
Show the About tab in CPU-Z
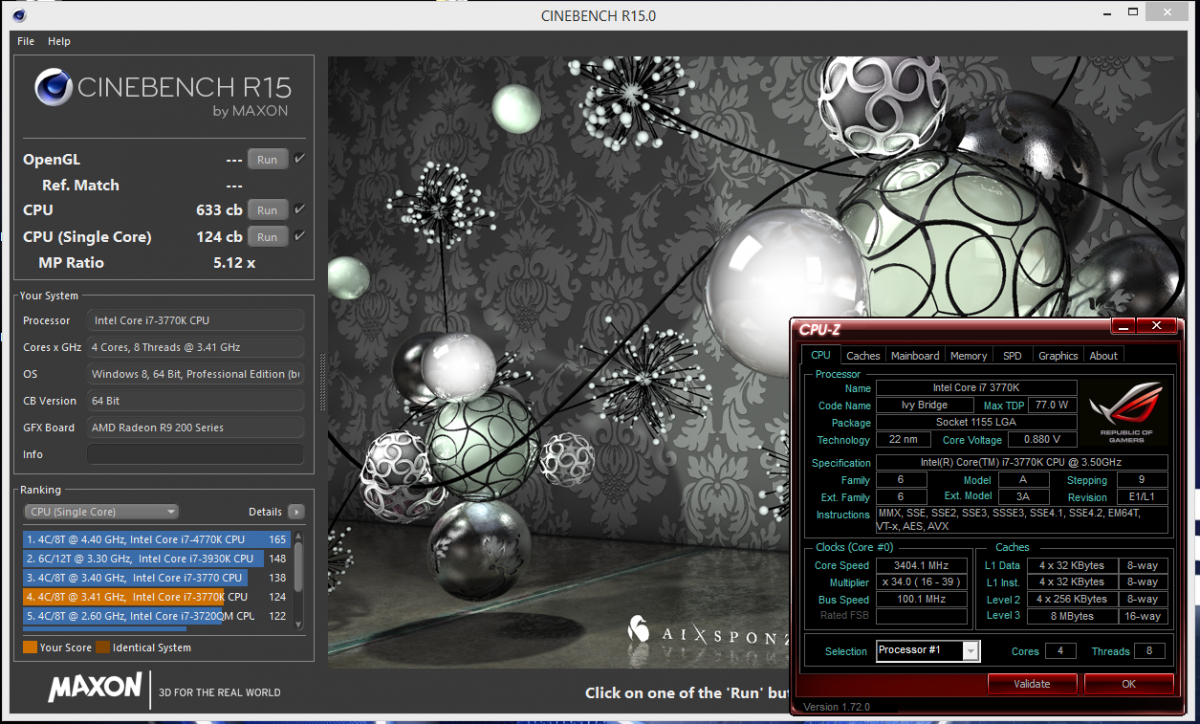point(1103,356)
